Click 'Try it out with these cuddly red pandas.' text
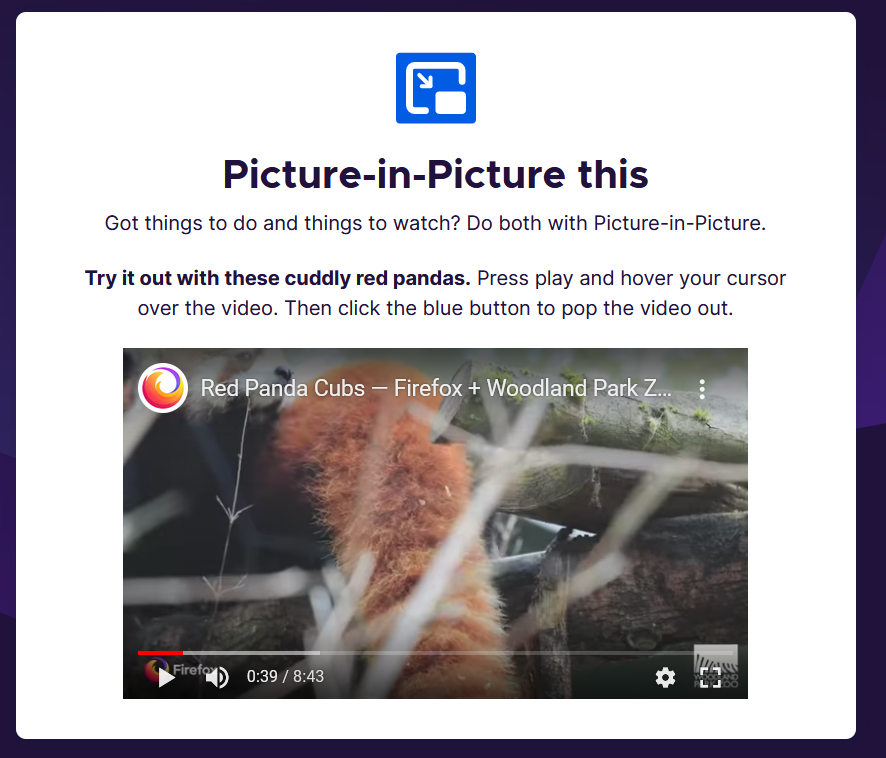The height and width of the screenshot is (758, 886). 277,278
